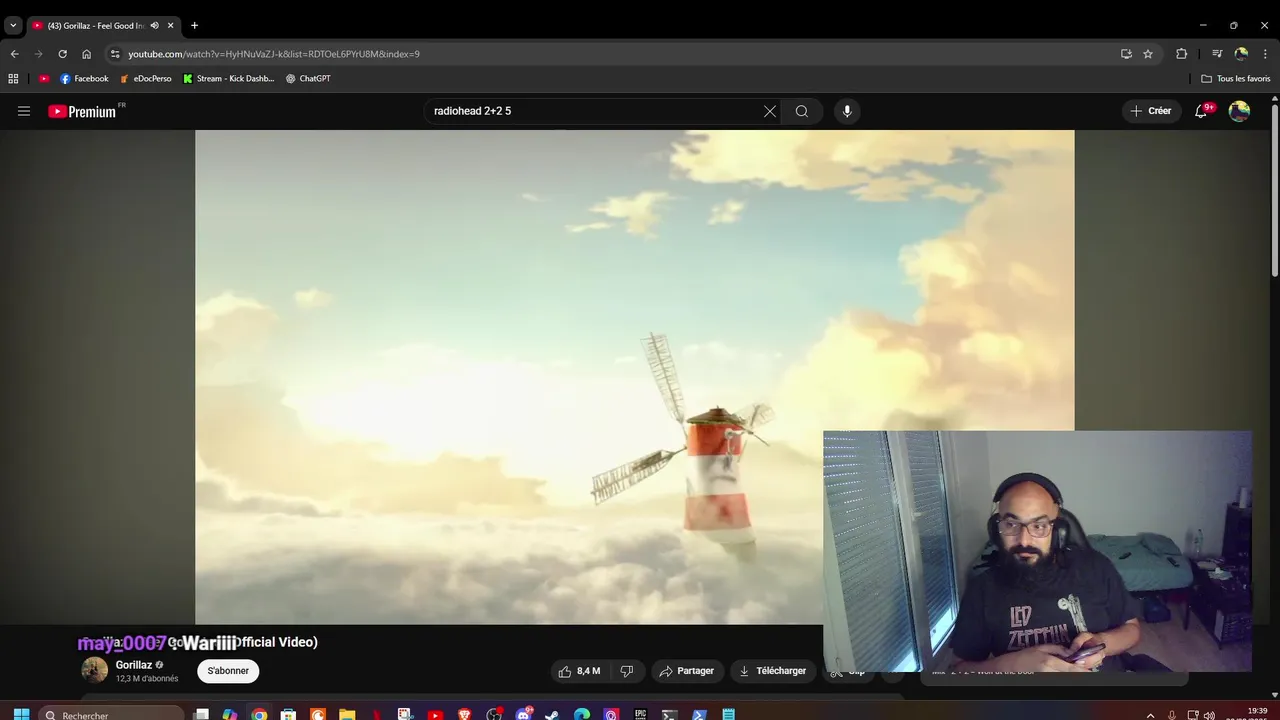Screen dimensions: 1280x720
Task: Open a new browser tab
Action: [x=194, y=25]
